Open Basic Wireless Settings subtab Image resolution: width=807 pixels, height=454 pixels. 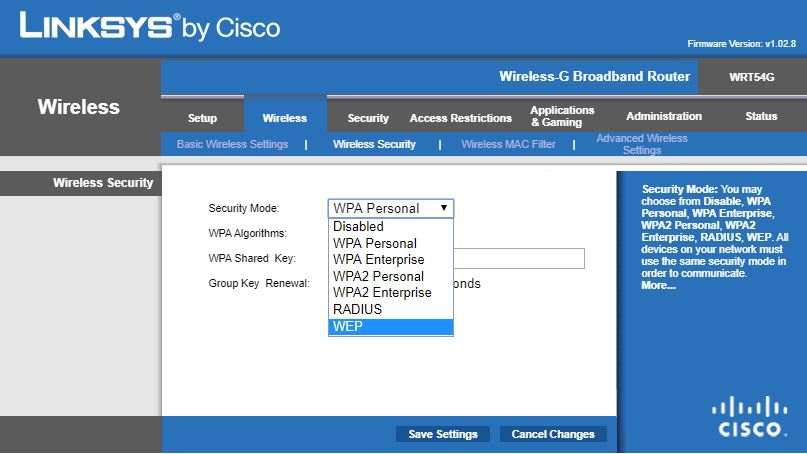point(232,144)
